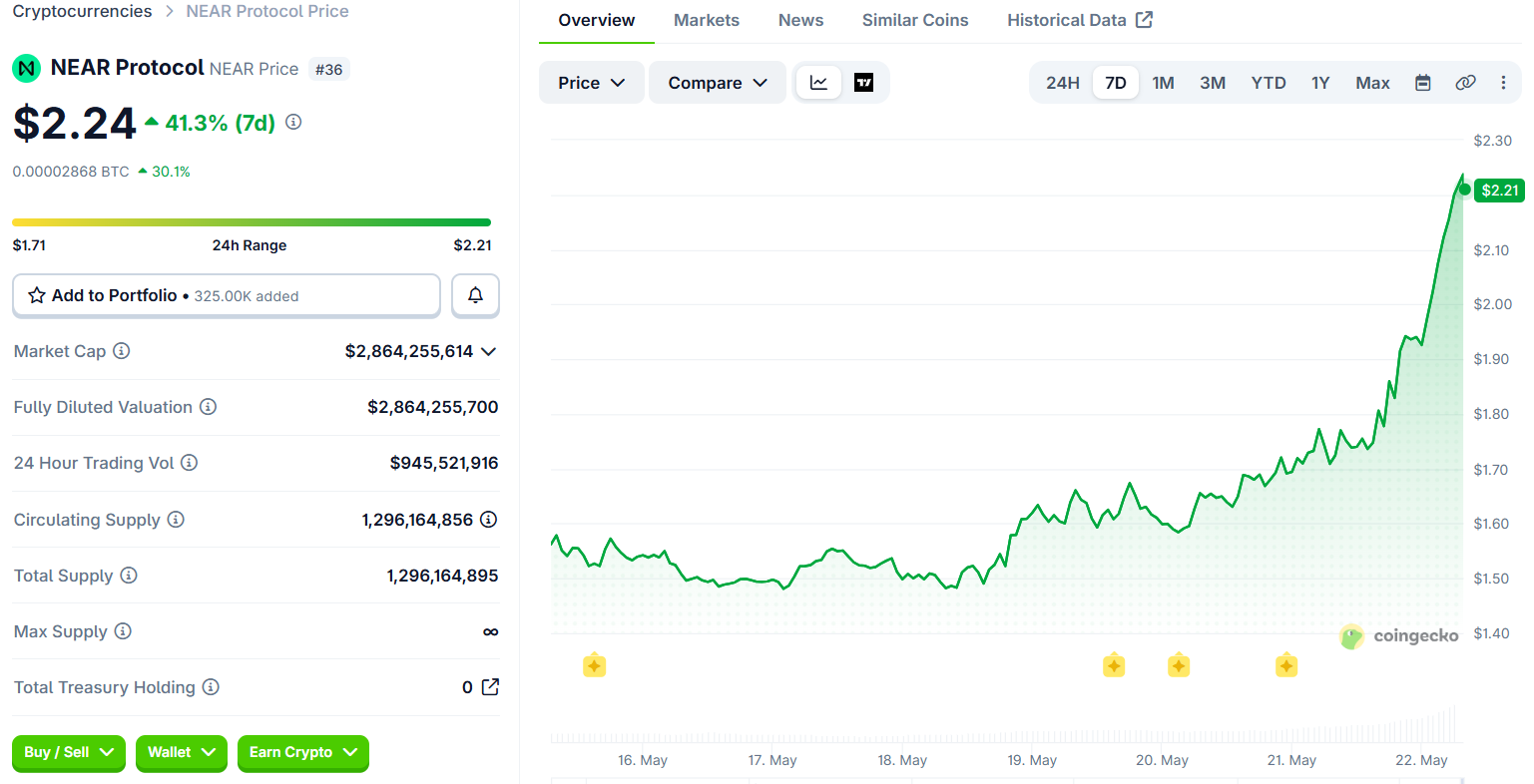Open Max Supply info icon

123,631
